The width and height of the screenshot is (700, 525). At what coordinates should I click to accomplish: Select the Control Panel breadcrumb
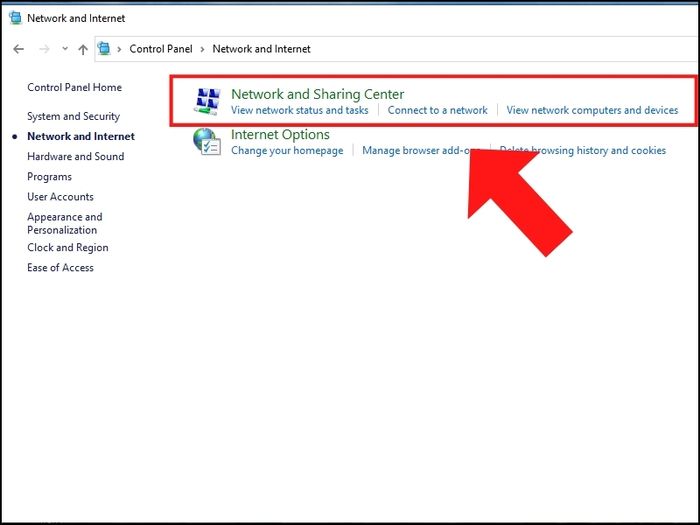pyautogui.click(x=161, y=49)
